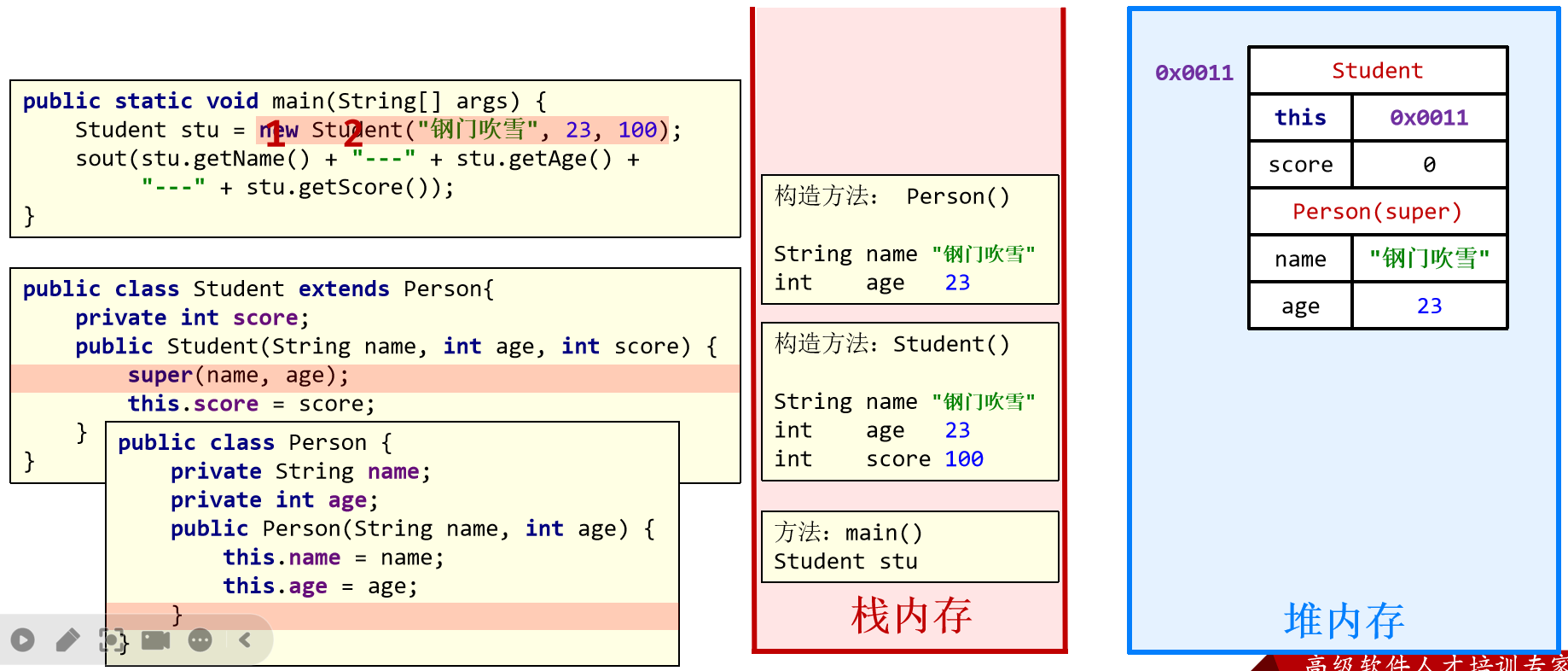
Task: Click the 'public static void main' line
Action: [285, 101]
